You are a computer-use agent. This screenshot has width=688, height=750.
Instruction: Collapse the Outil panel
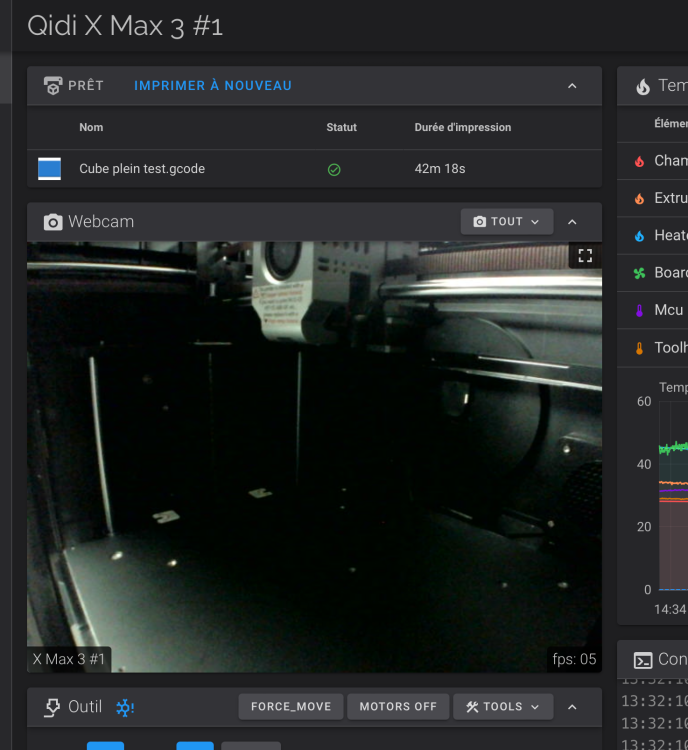[x=572, y=707]
